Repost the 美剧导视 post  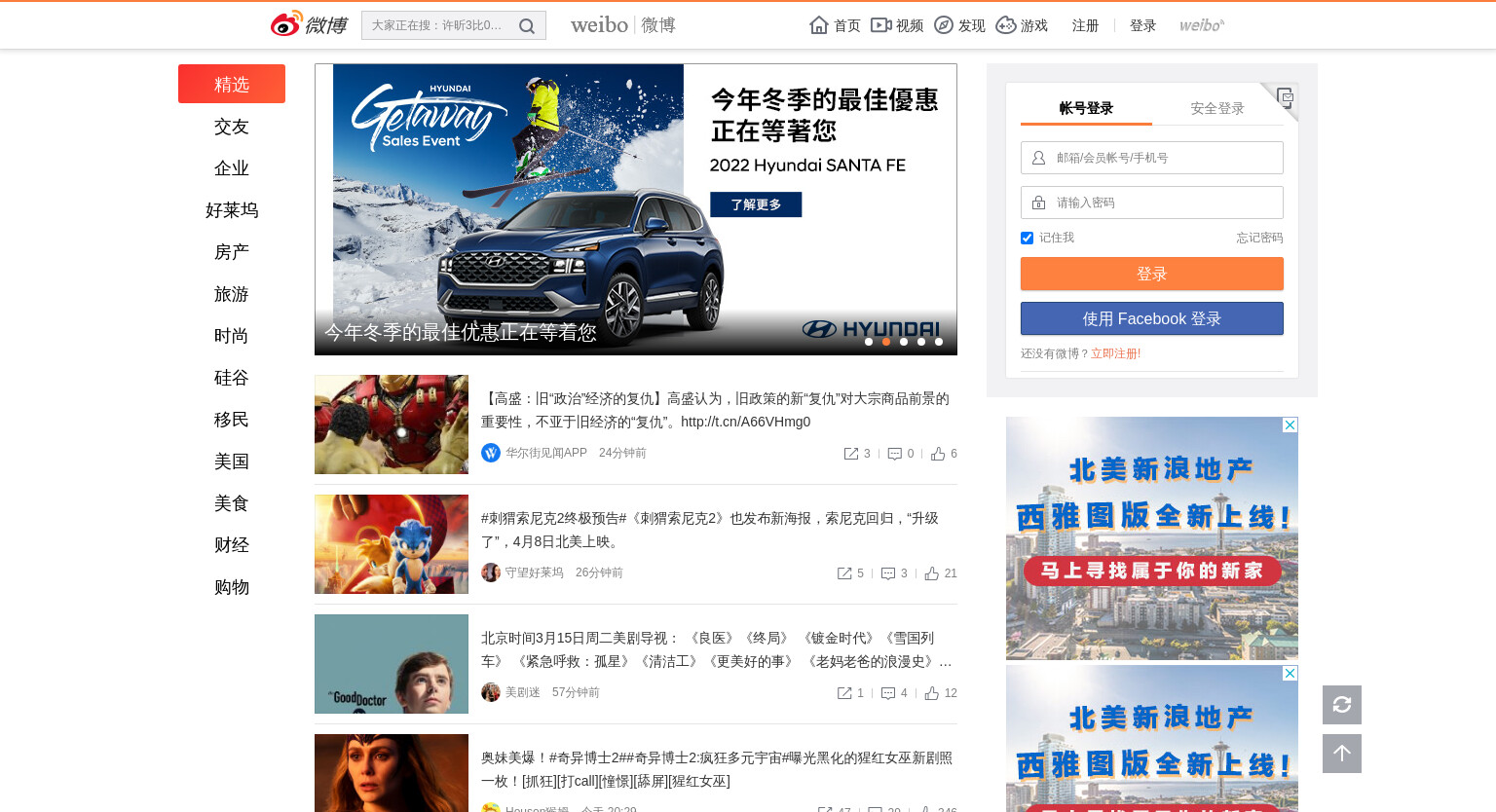click(844, 693)
